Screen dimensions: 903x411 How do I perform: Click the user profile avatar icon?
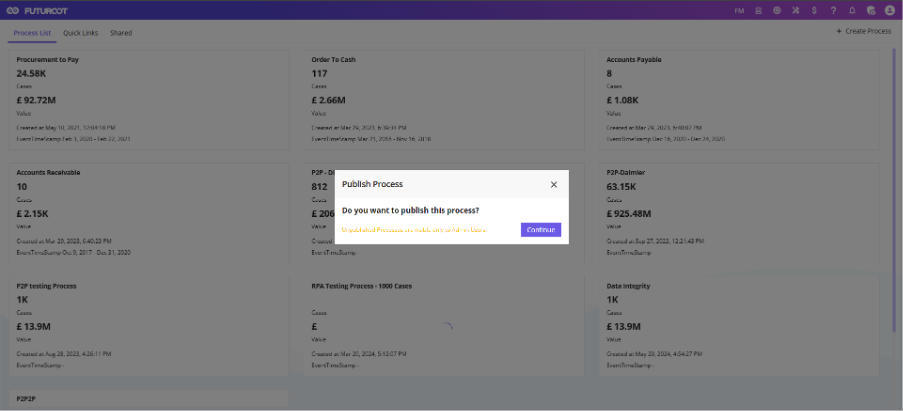[890, 10]
